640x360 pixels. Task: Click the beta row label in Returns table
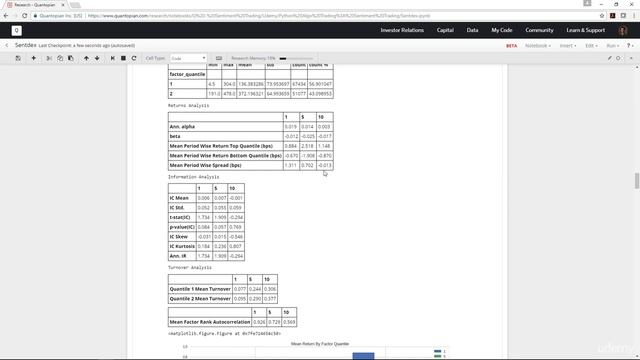pyautogui.click(x=175, y=136)
